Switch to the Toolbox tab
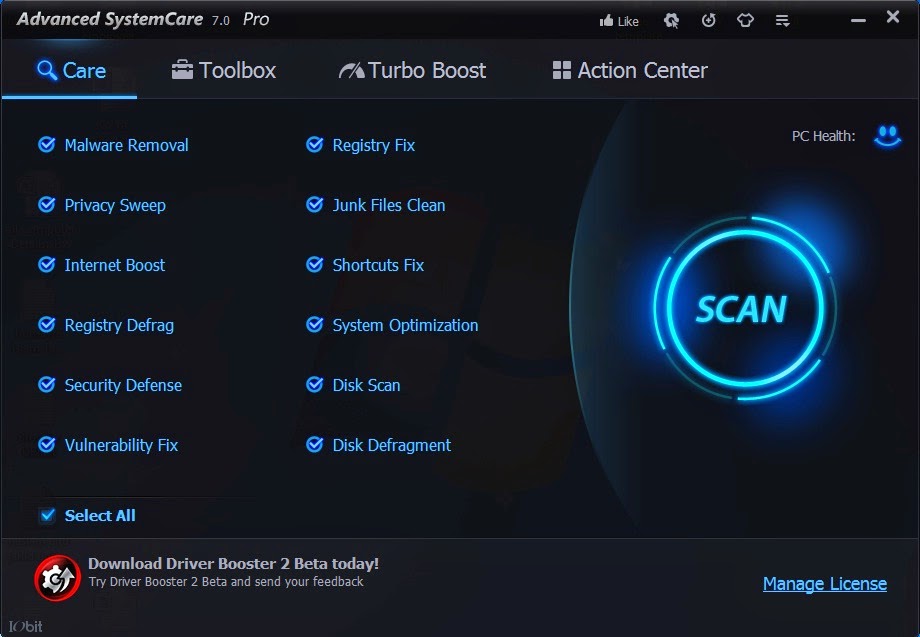Viewport: 920px width, 637px height. pyautogui.click(x=222, y=70)
